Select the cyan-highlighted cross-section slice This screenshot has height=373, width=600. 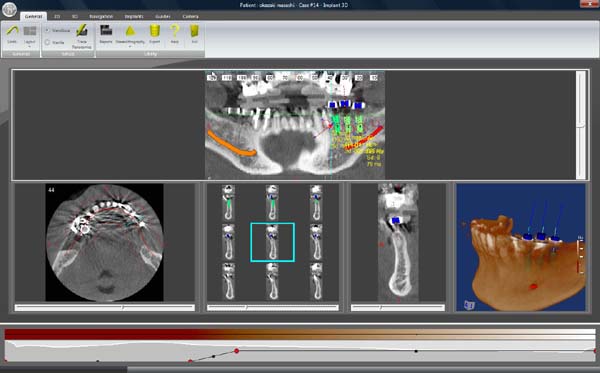(x=272, y=243)
